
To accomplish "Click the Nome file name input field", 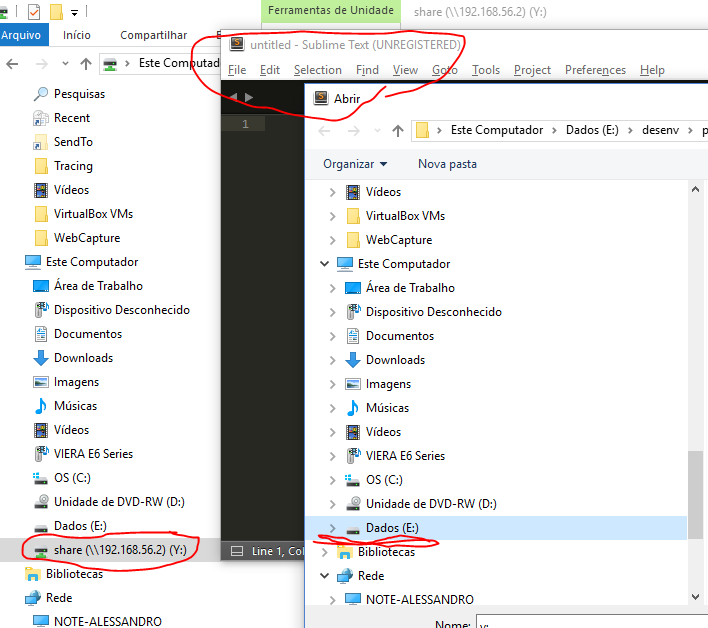I will pyautogui.click(x=590, y=624).
